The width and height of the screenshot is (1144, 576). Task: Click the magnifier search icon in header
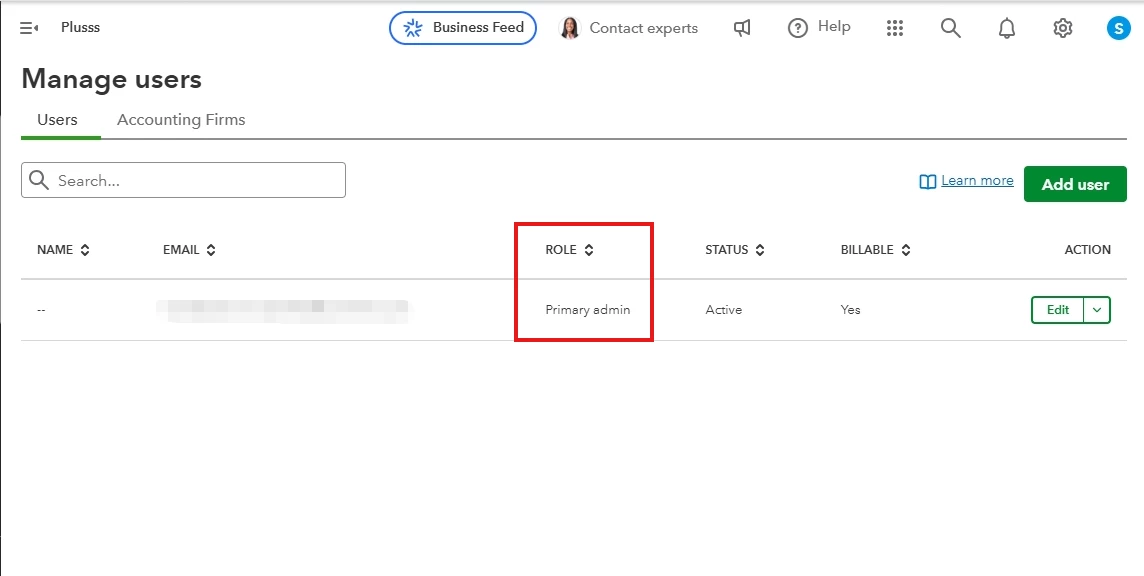(x=951, y=28)
